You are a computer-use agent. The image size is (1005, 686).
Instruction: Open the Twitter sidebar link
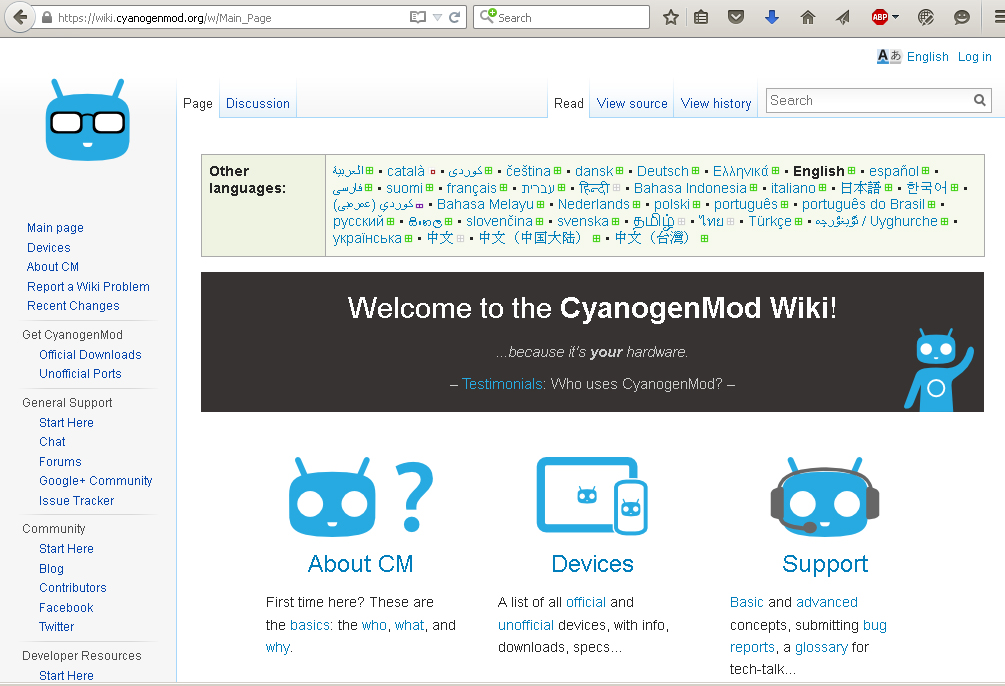click(56, 627)
